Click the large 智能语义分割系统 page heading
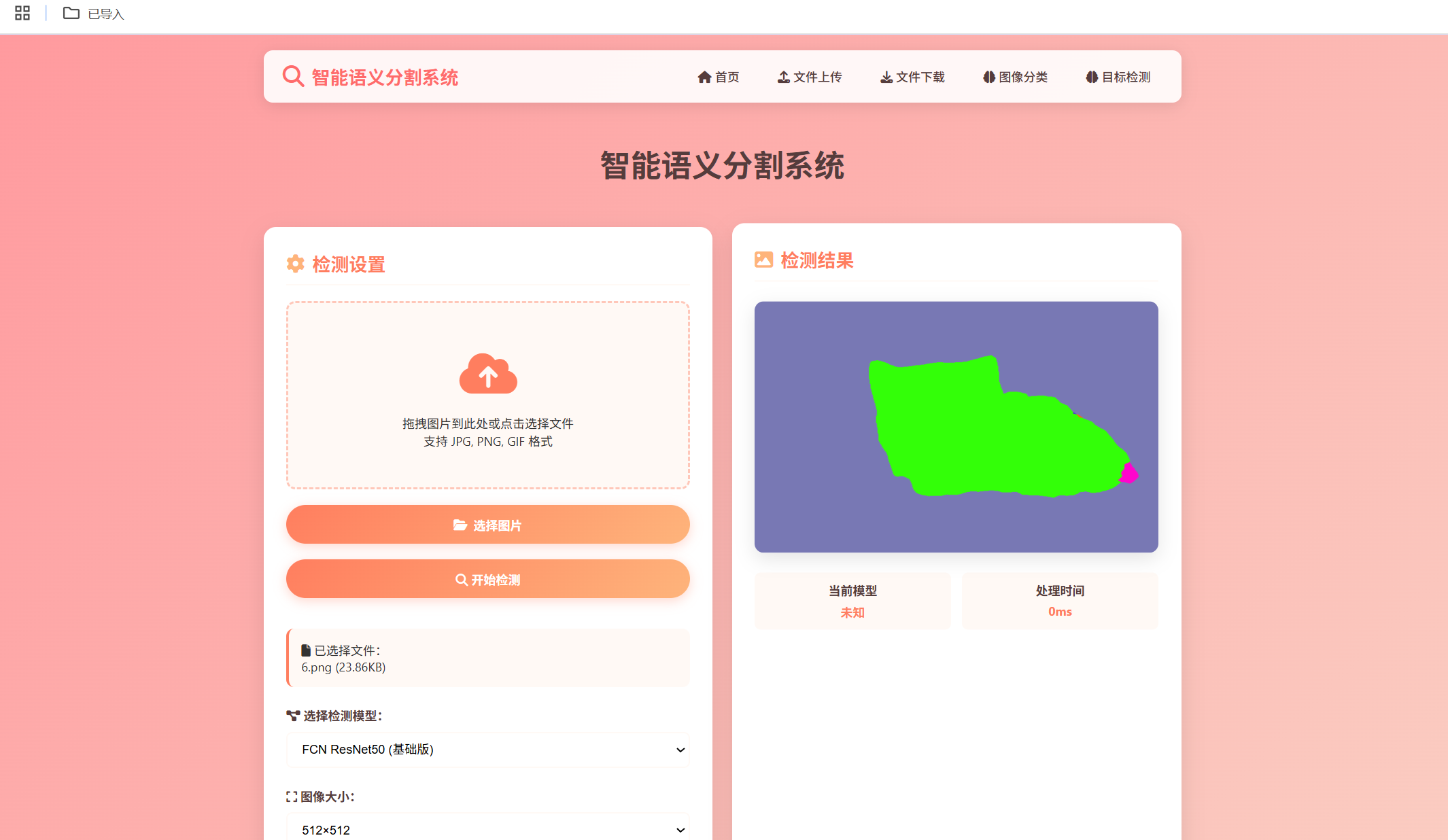The height and width of the screenshot is (840, 1448). (x=723, y=166)
